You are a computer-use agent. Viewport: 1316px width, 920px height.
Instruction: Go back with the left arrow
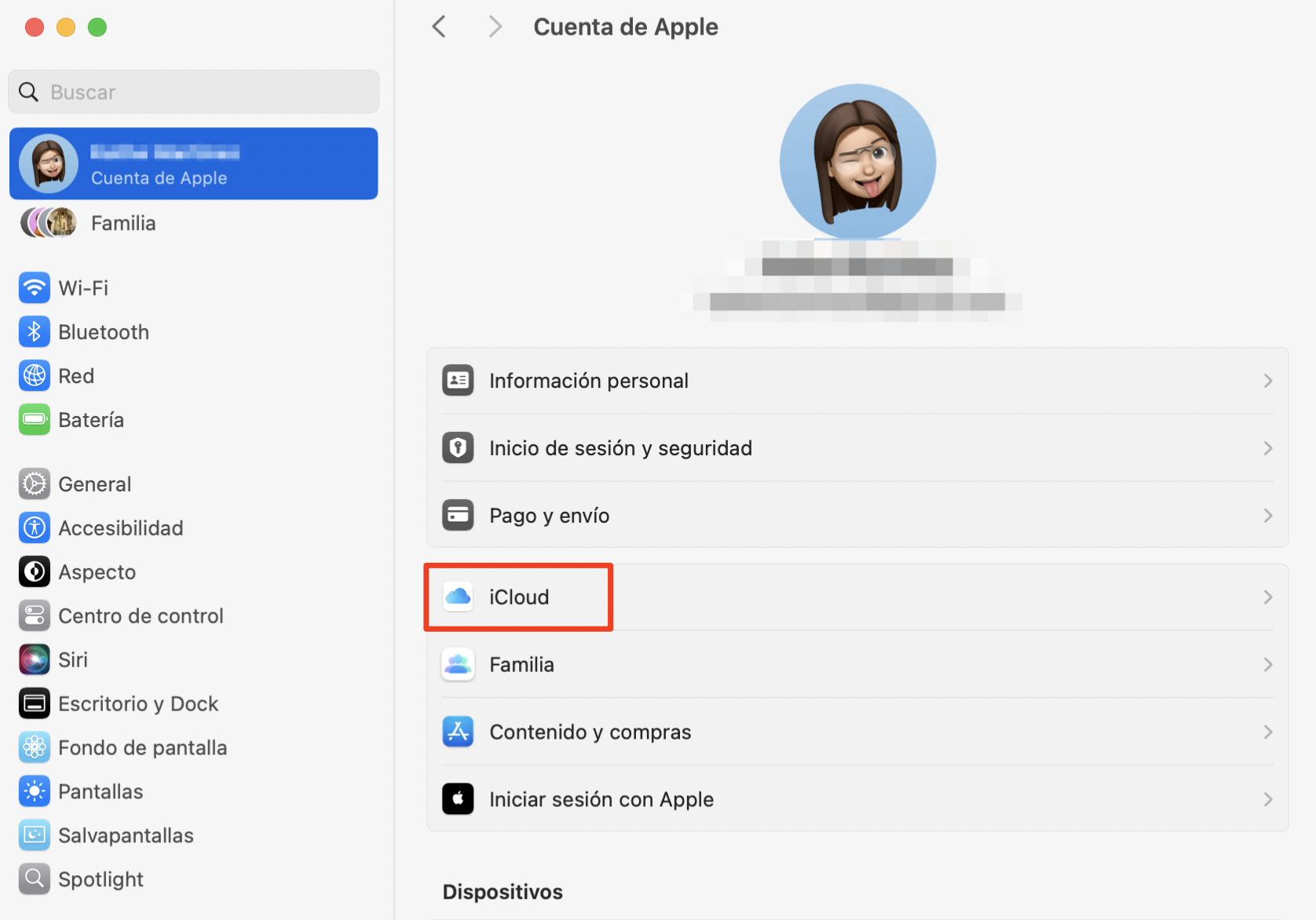[x=439, y=27]
